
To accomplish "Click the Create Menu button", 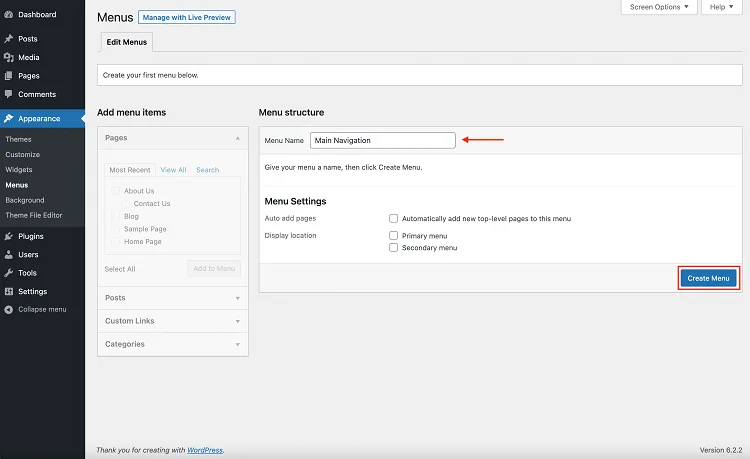I will 708,278.
